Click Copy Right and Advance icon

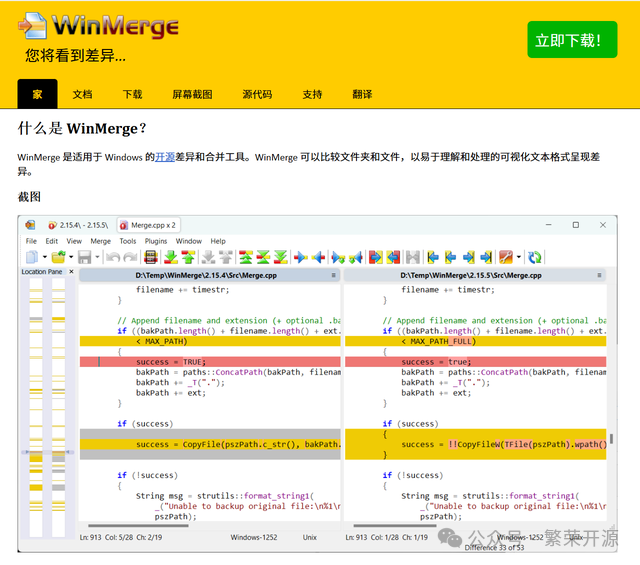(x=338, y=257)
